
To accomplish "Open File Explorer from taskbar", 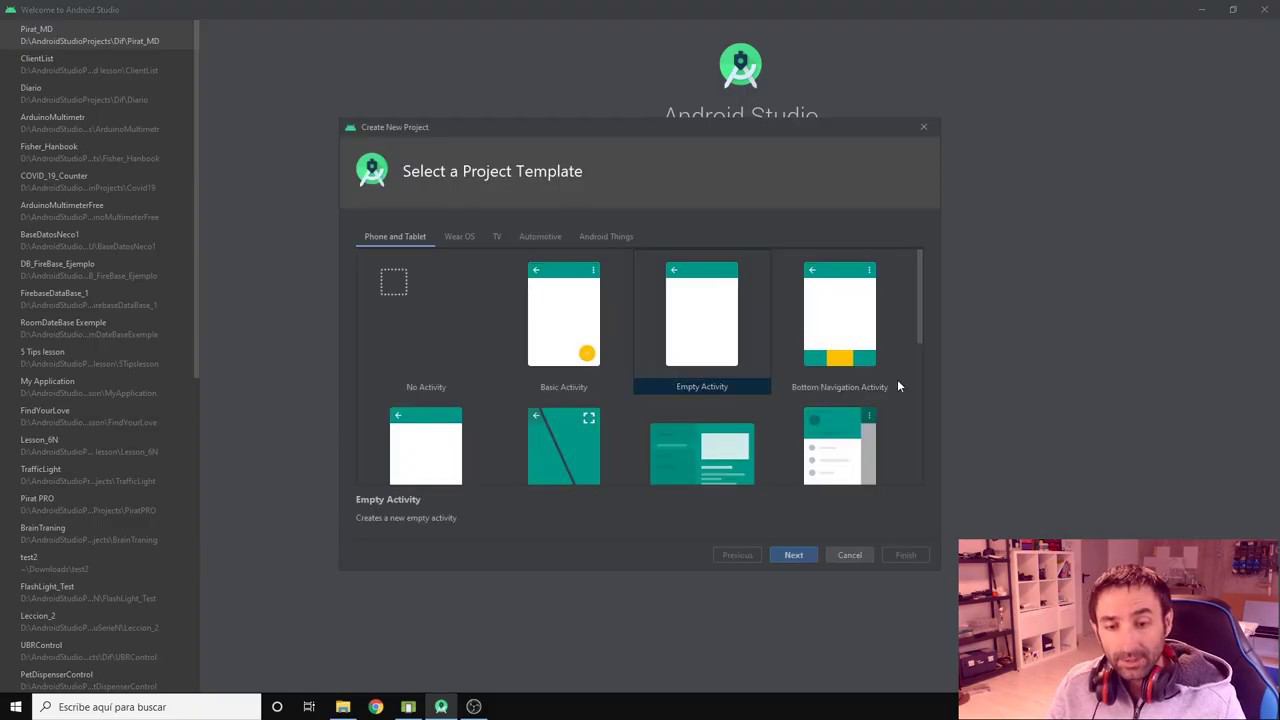I will pyautogui.click(x=343, y=707).
